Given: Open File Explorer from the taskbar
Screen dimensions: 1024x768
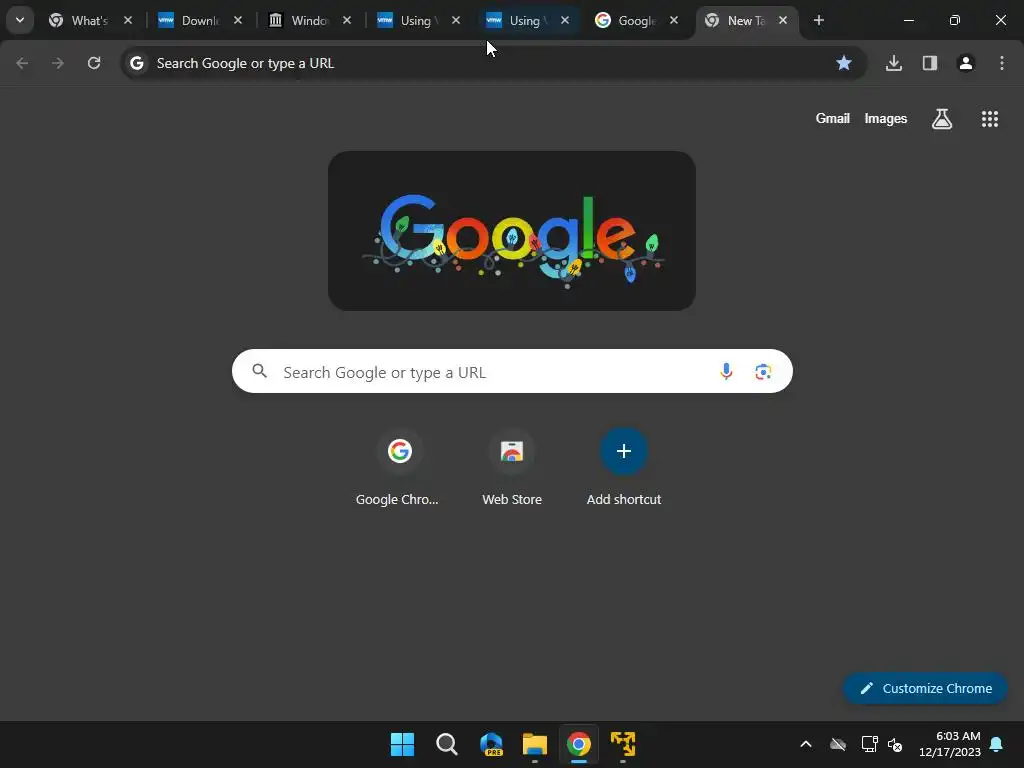Looking at the screenshot, I should [535, 744].
